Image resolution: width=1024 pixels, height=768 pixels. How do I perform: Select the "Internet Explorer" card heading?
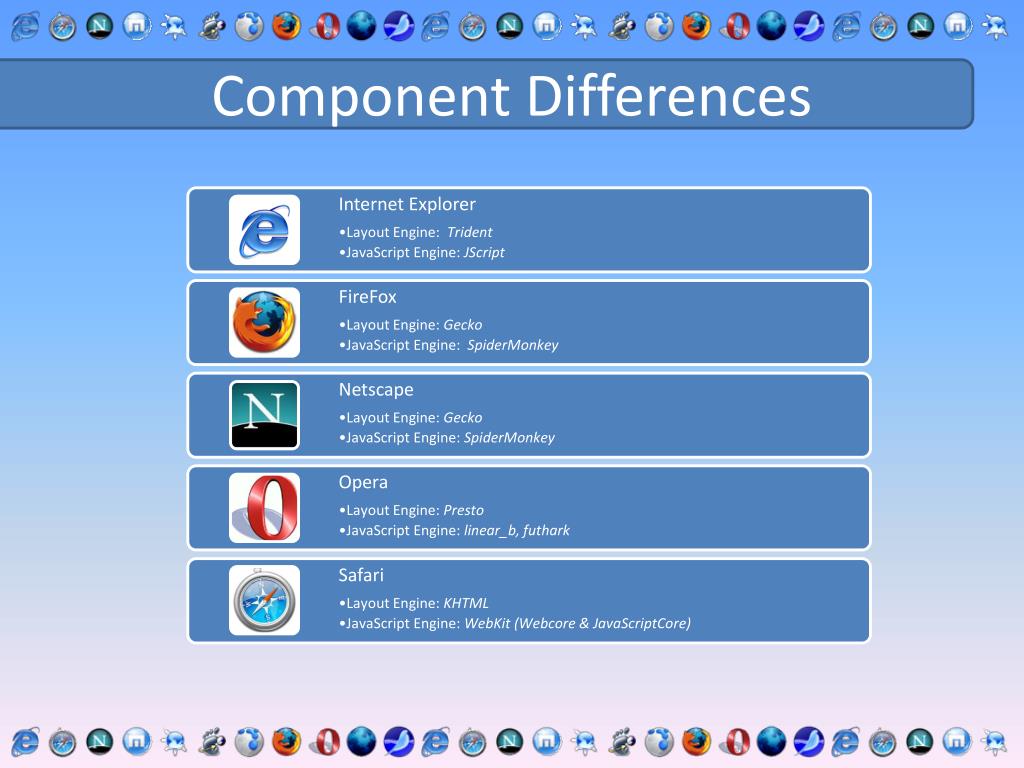pyautogui.click(x=407, y=204)
